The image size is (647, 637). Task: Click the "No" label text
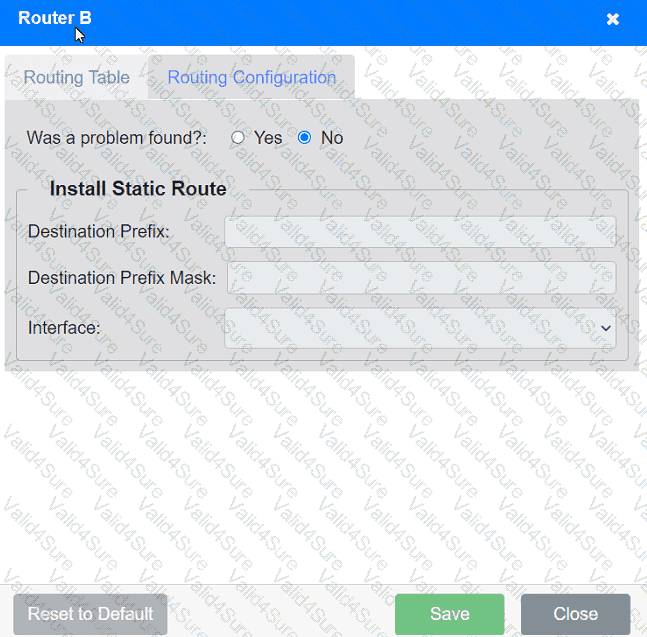point(332,138)
